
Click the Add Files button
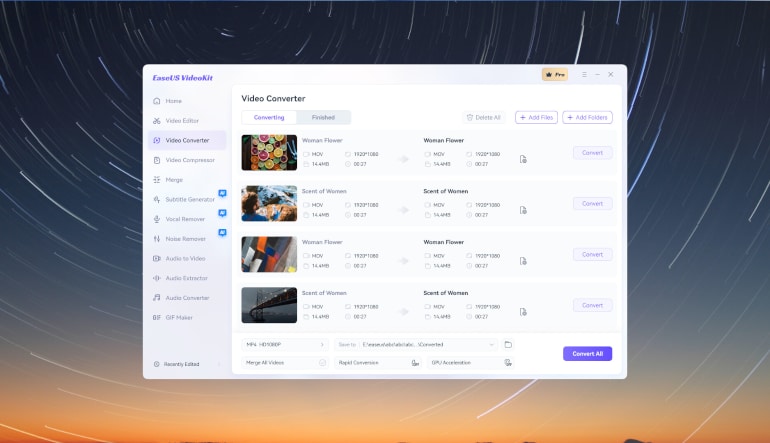536,118
